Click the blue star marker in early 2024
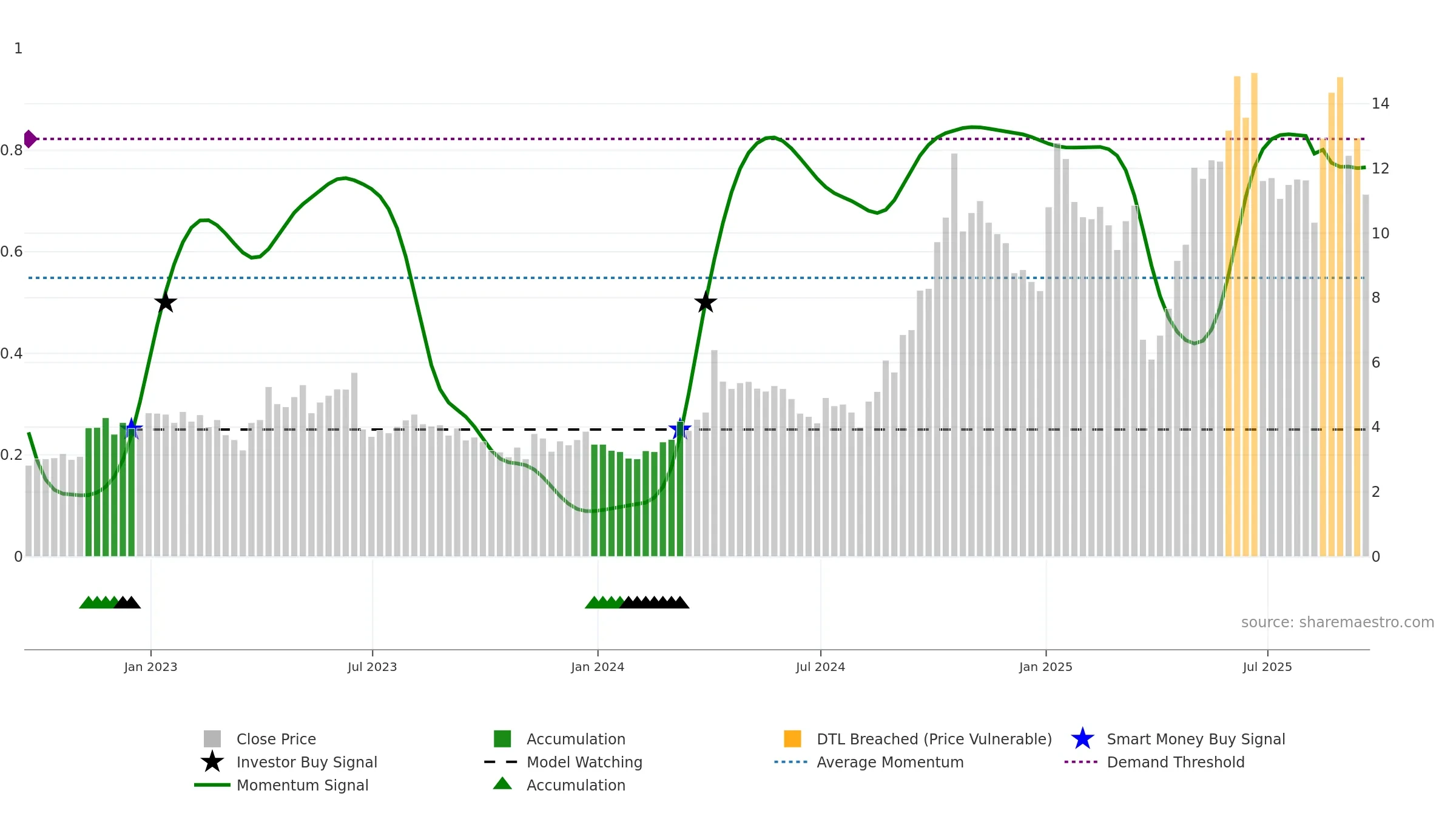The height and width of the screenshot is (819, 1456). point(680,430)
